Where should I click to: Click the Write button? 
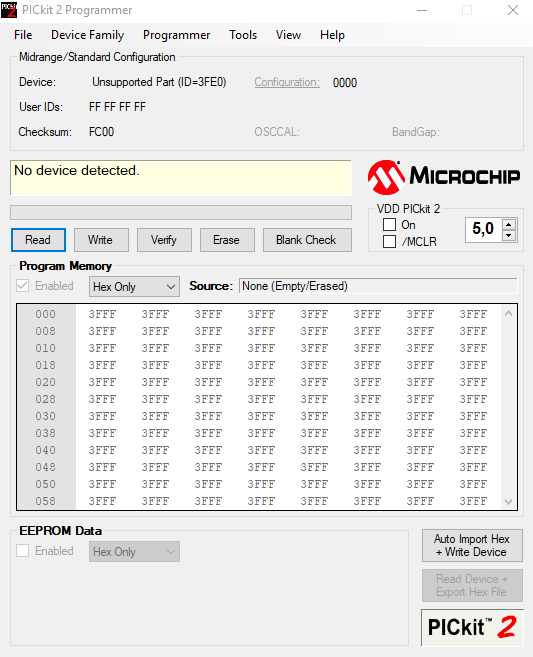pyautogui.click(x=101, y=240)
